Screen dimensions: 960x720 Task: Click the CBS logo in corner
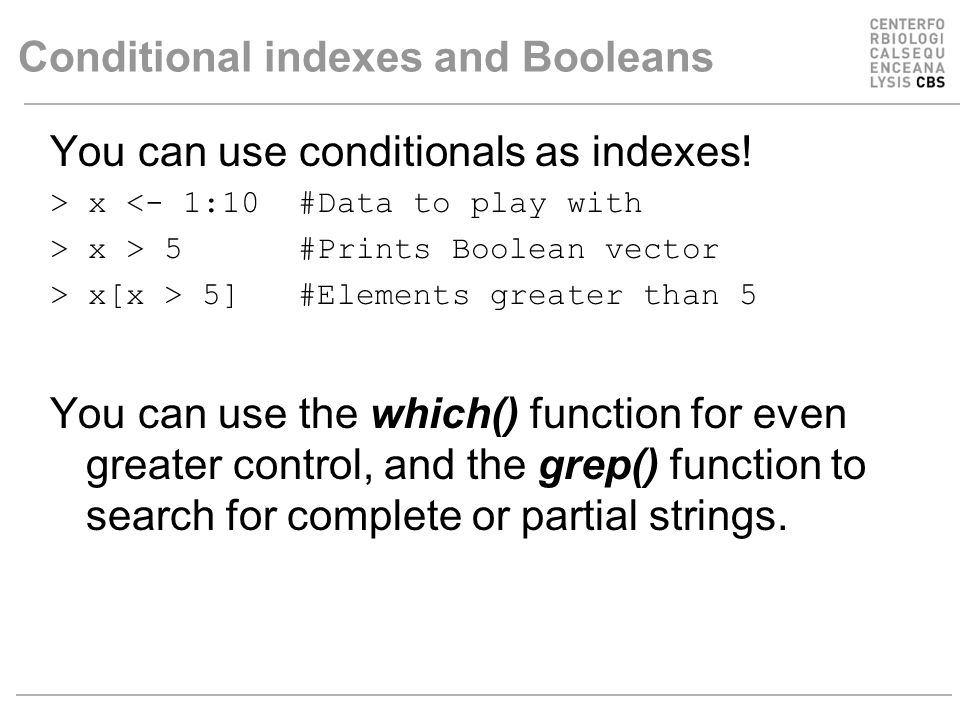(x=907, y=53)
